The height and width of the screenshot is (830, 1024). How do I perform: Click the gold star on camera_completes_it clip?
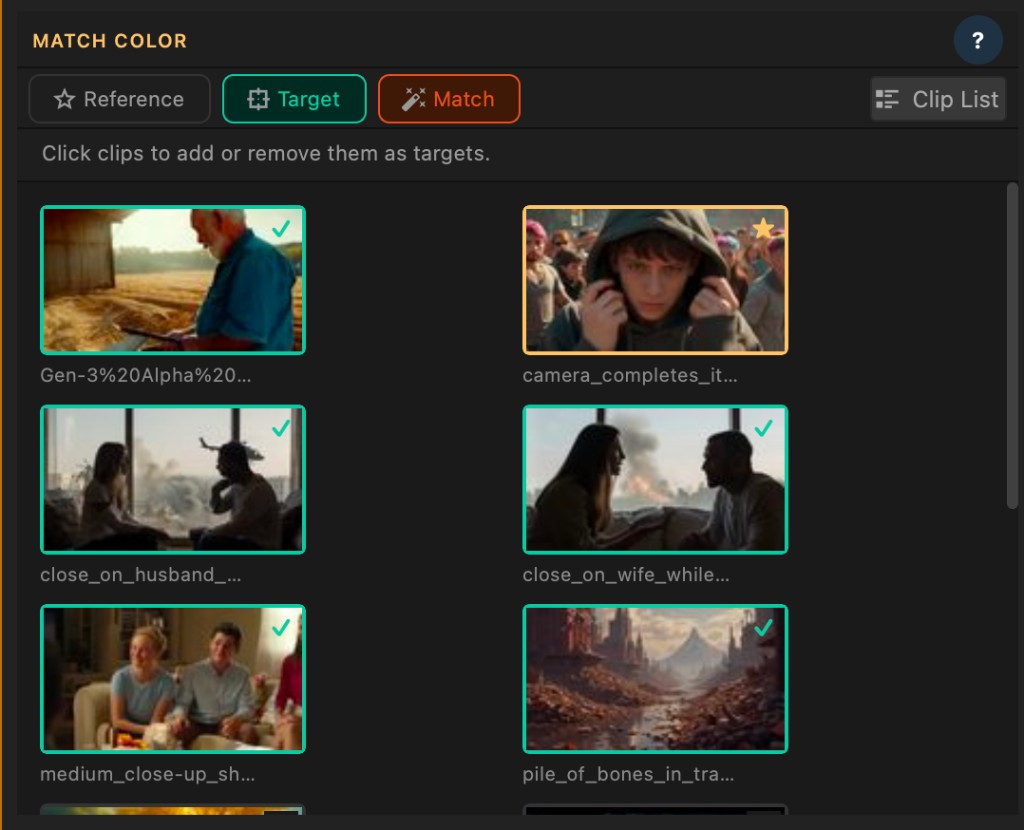pos(763,229)
